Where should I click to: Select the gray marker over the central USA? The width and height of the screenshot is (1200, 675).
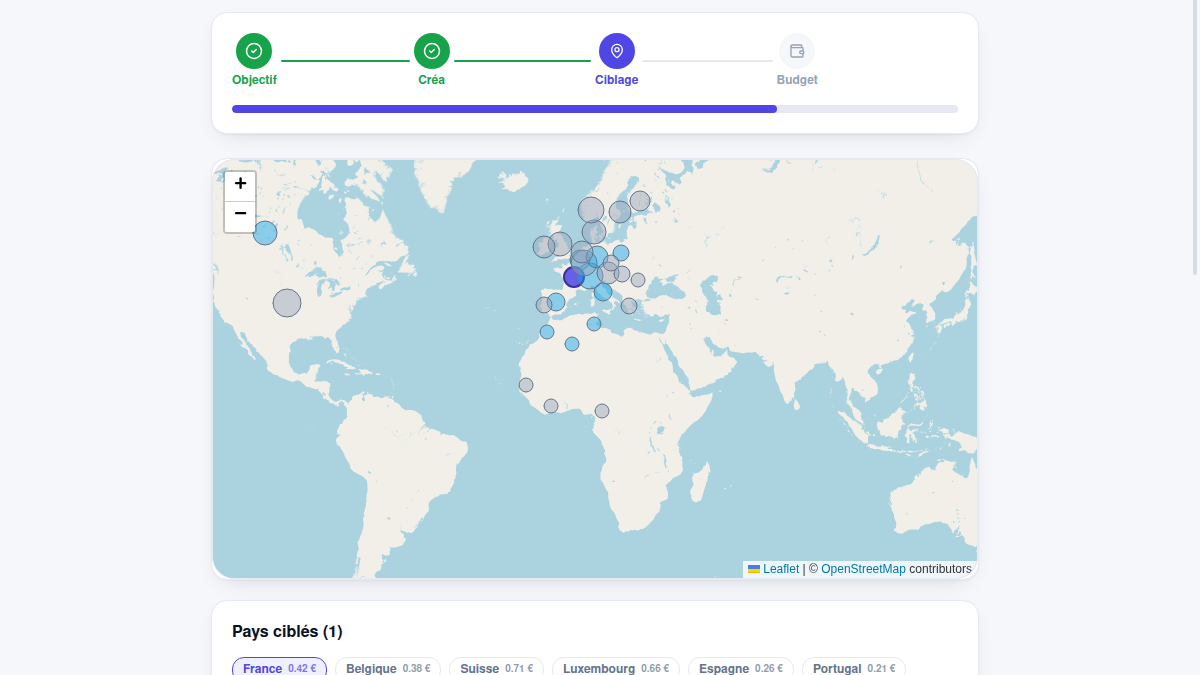coord(287,303)
